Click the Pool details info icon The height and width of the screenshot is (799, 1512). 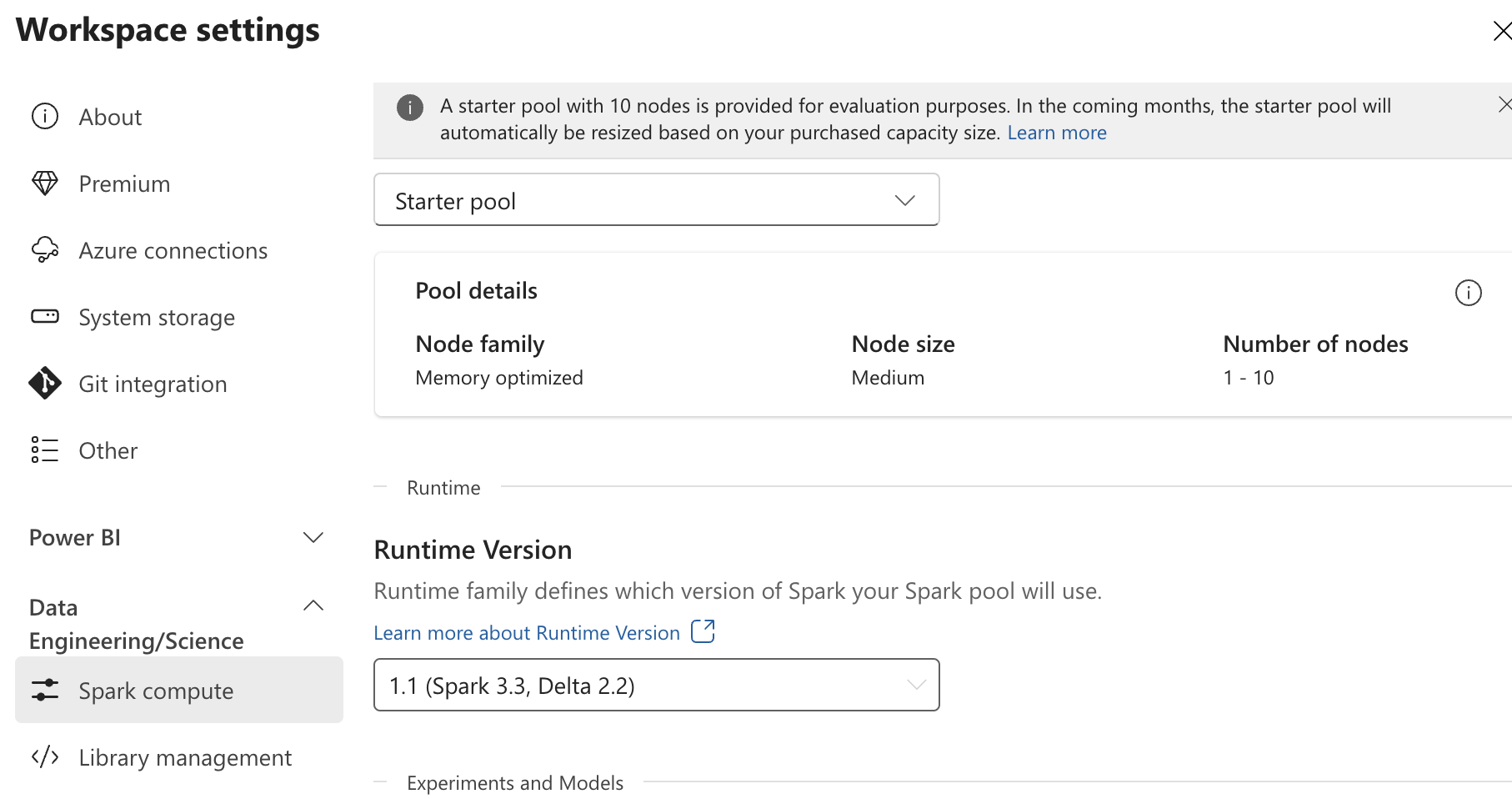pos(1468,293)
